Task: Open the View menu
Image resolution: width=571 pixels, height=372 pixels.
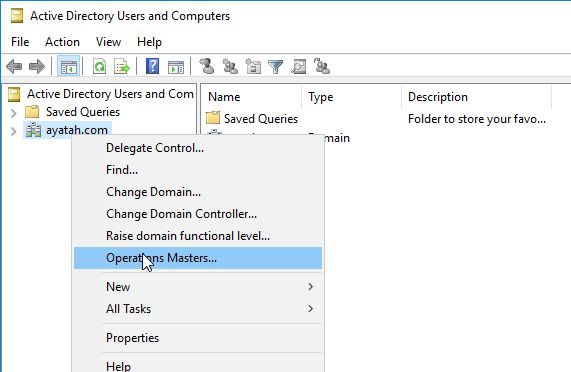Action: tap(108, 42)
